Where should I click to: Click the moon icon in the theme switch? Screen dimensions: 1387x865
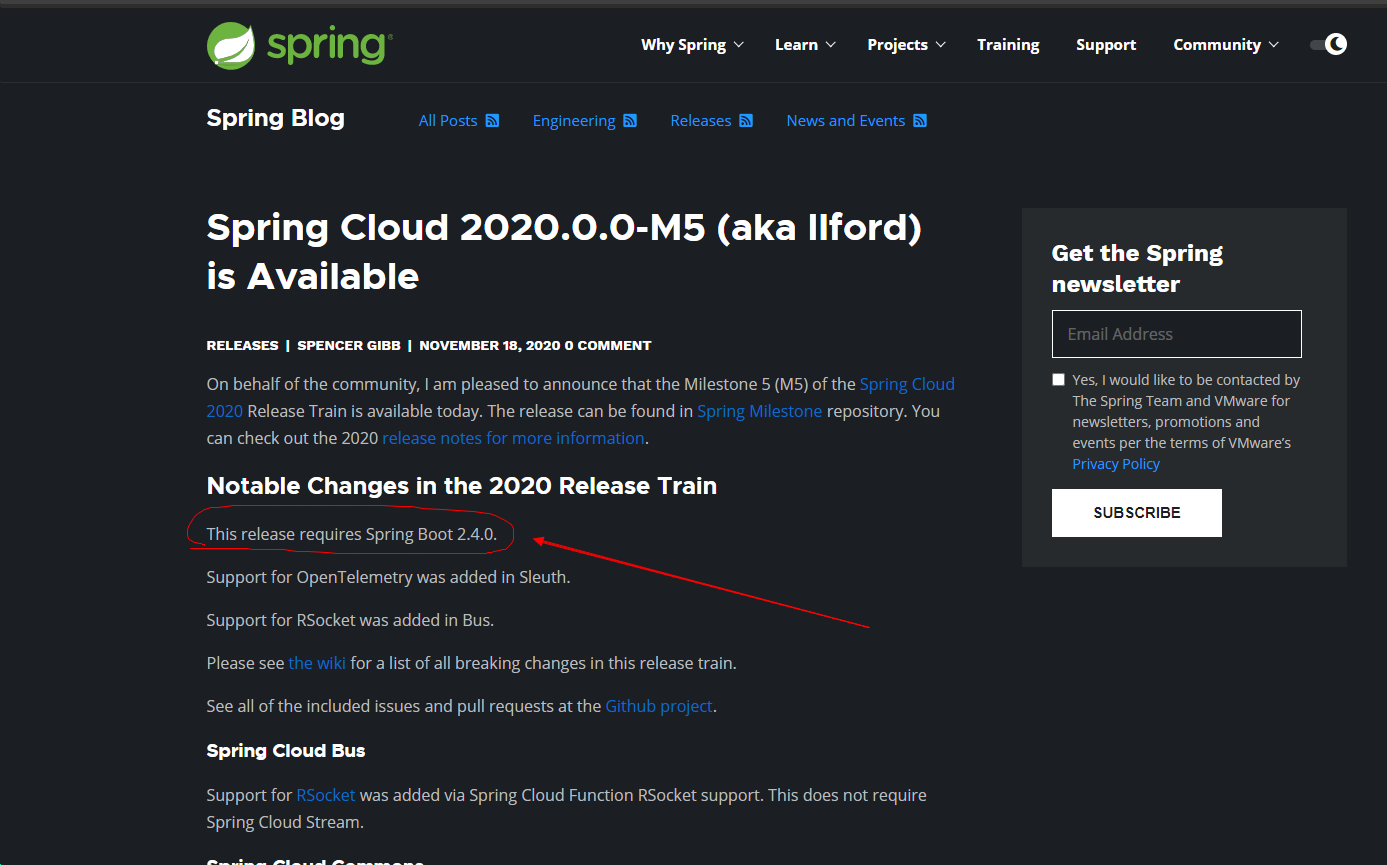pyautogui.click(x=1336, y=44)
